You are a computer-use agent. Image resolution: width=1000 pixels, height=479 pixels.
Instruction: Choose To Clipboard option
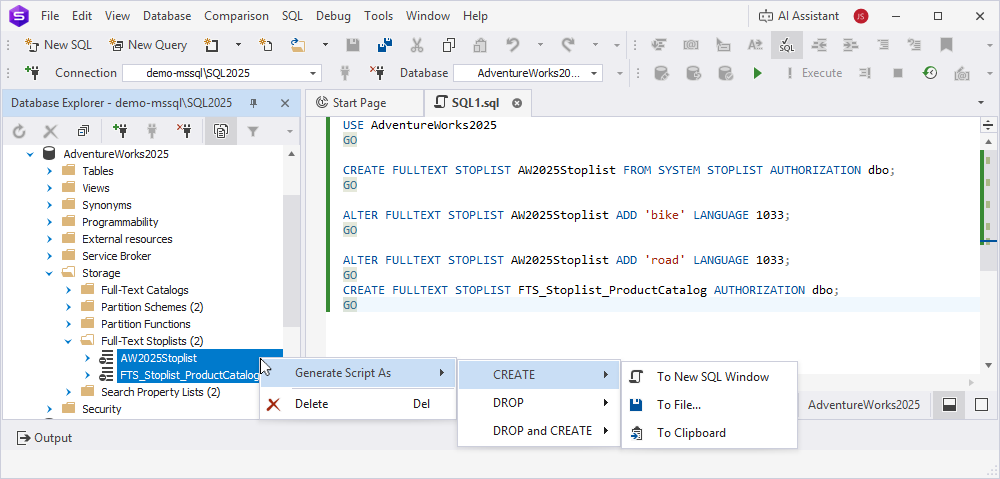709,433
